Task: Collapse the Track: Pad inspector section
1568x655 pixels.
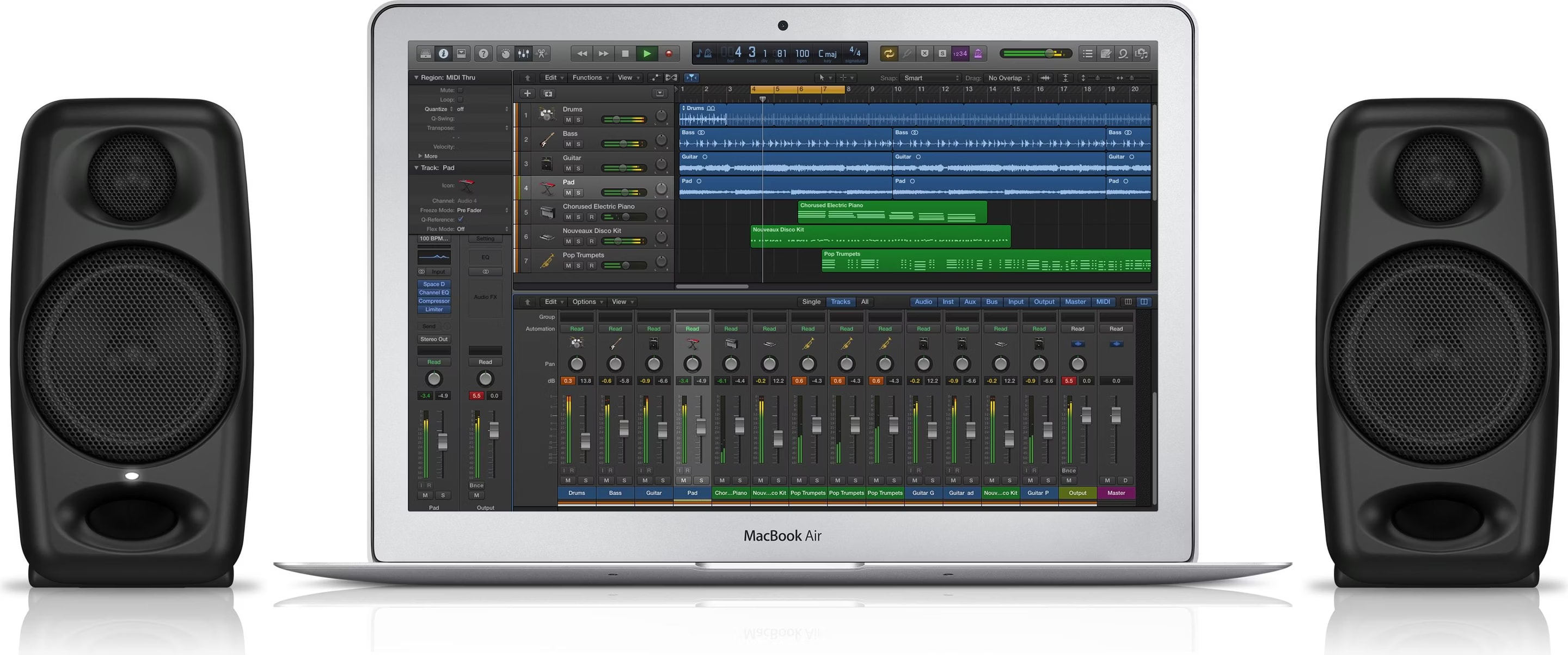Action: [416, 168]
